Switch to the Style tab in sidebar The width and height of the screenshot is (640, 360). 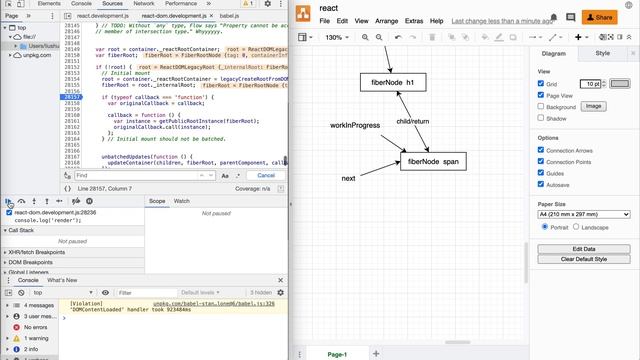pos(602,53)
